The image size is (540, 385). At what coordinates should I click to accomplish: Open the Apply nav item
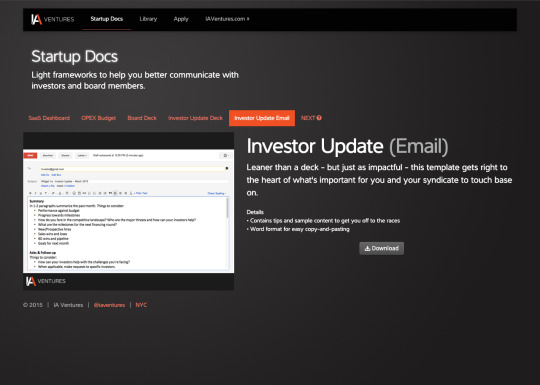(181, 19)
